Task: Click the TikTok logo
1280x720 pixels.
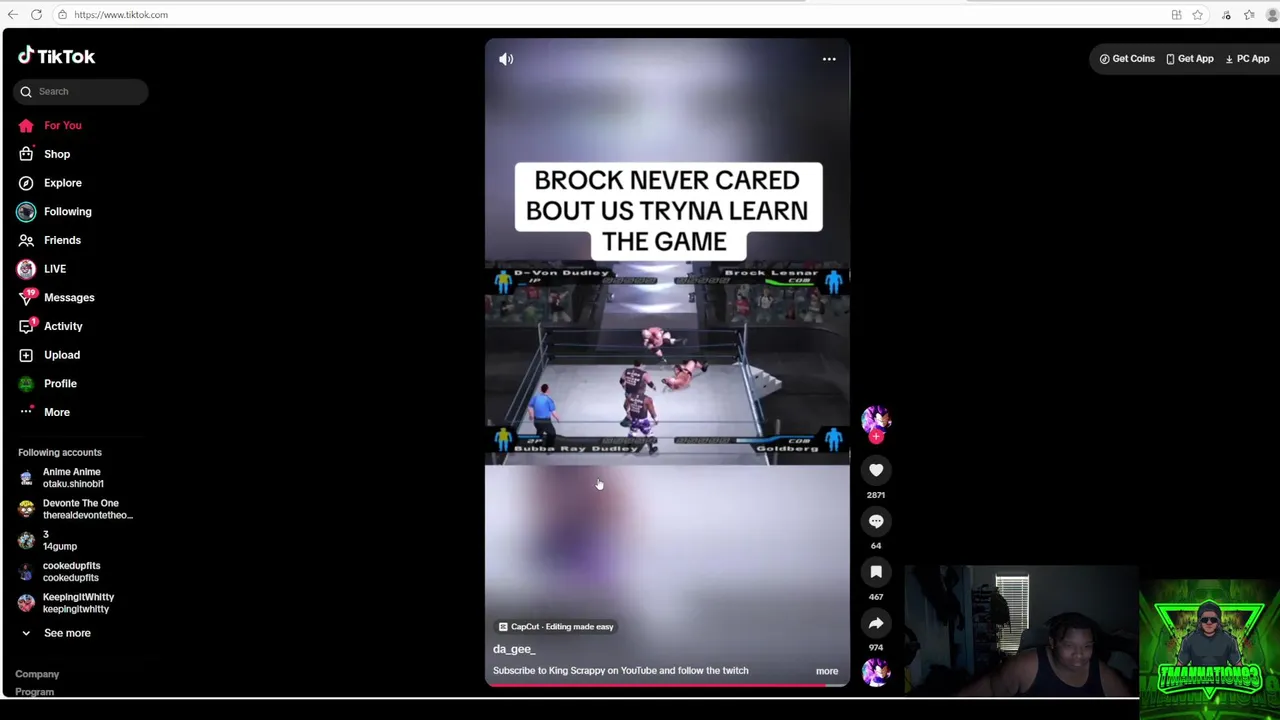Action: 57,56
